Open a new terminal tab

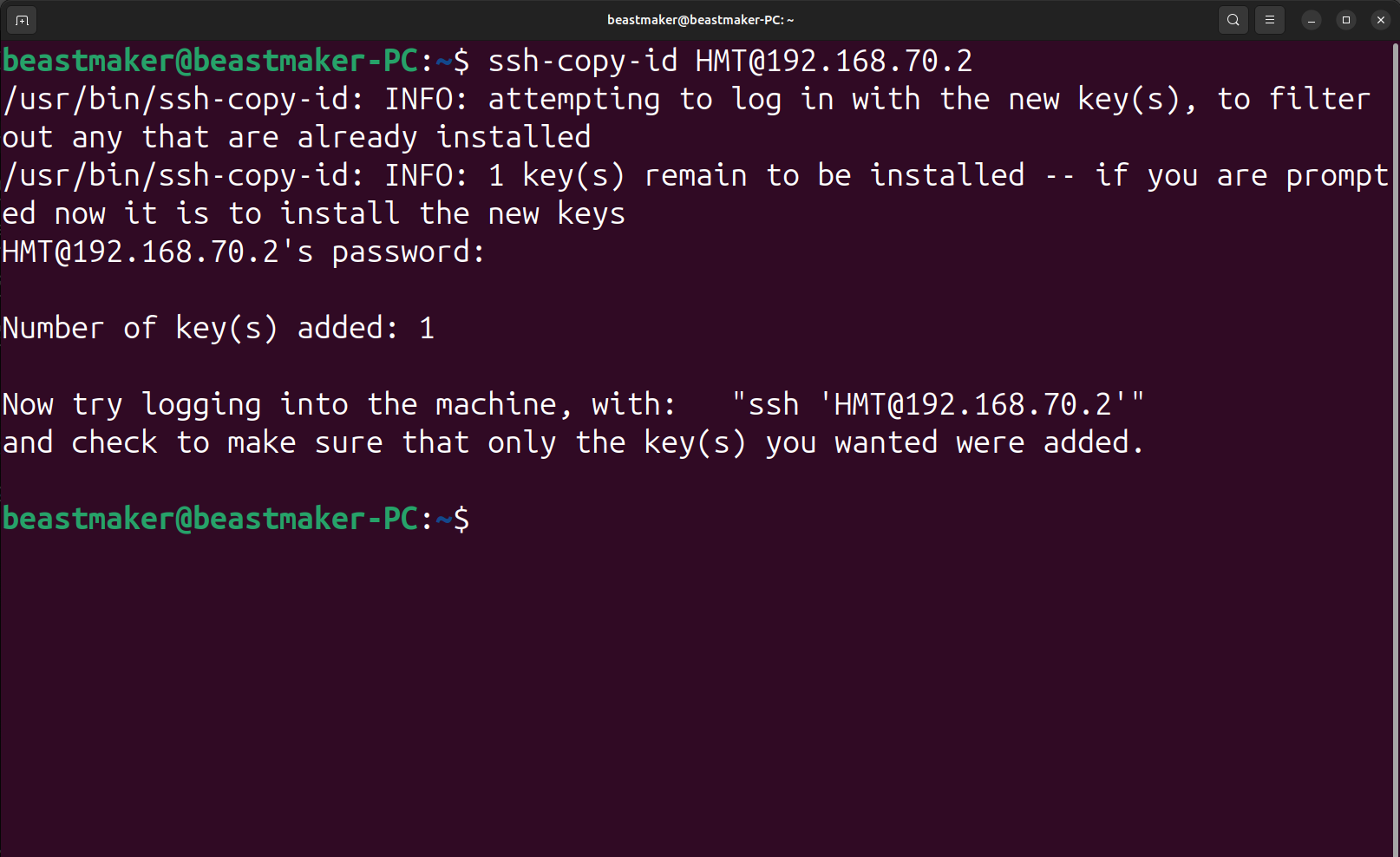[22, 20]
